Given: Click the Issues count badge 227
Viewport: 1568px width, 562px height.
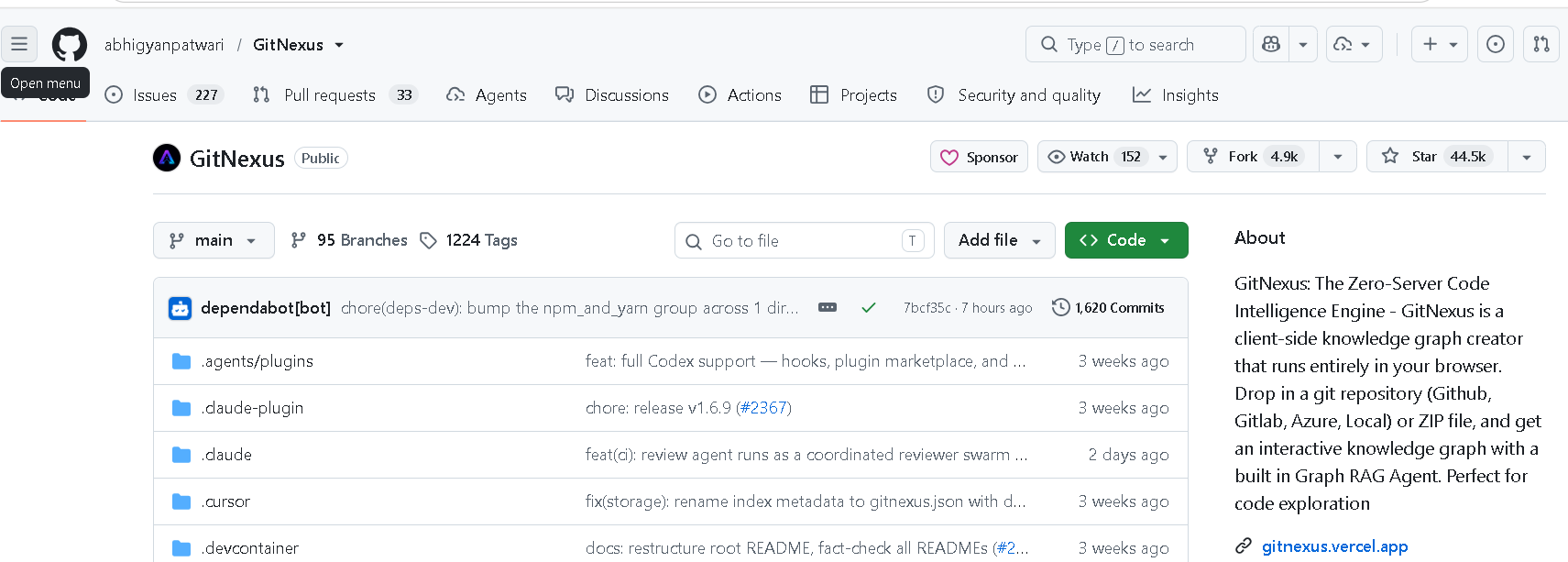Looking at the screenshot, I should tap(206, 95).
